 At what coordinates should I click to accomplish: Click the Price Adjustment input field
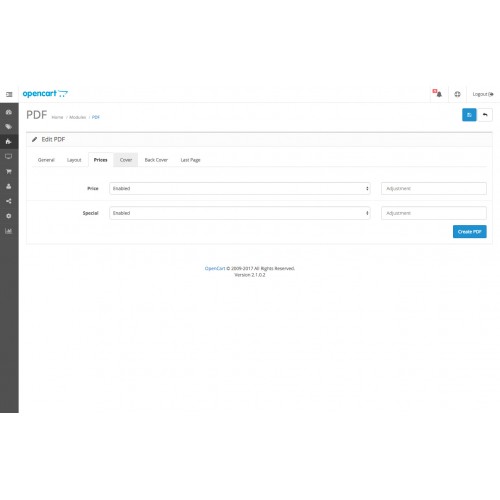(434, 188)
